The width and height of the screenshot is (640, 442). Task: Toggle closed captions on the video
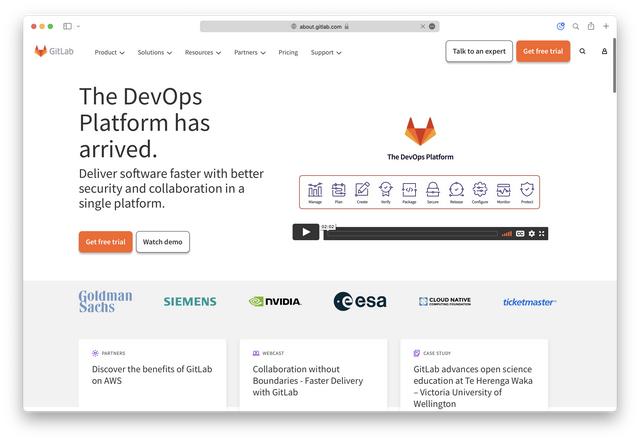coord(520,233)
